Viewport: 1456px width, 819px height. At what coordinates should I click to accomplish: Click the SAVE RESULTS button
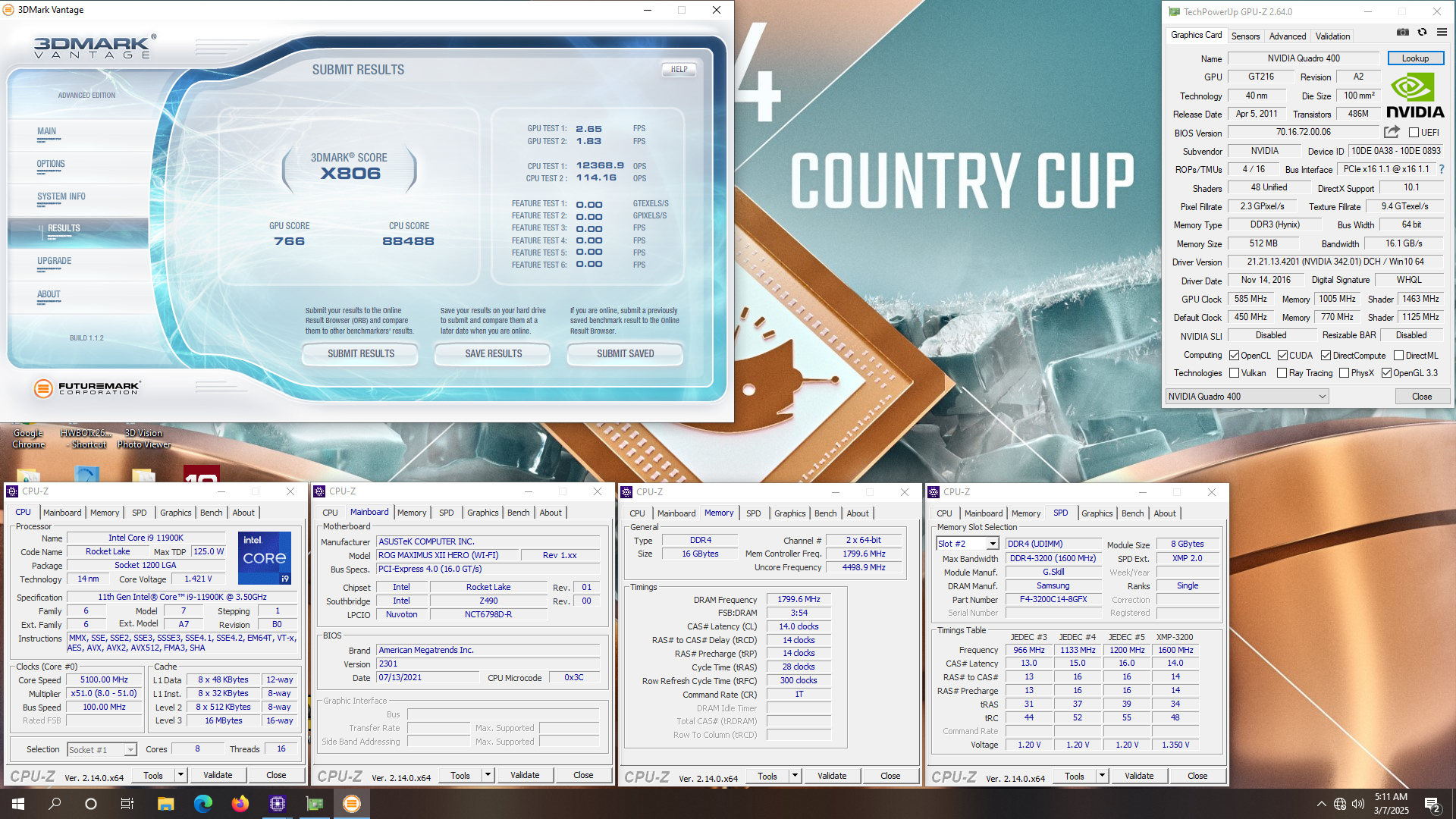tap(493, 353)
